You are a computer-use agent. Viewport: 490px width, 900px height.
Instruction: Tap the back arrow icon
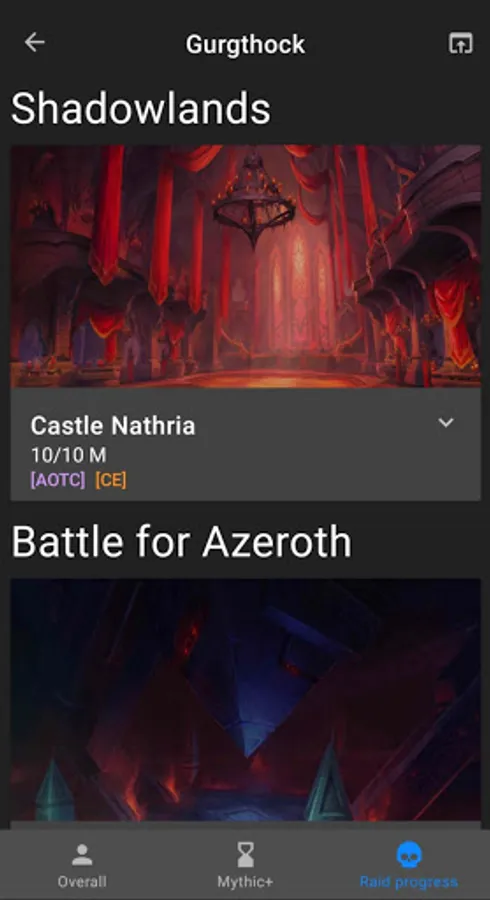pos(34,42)
